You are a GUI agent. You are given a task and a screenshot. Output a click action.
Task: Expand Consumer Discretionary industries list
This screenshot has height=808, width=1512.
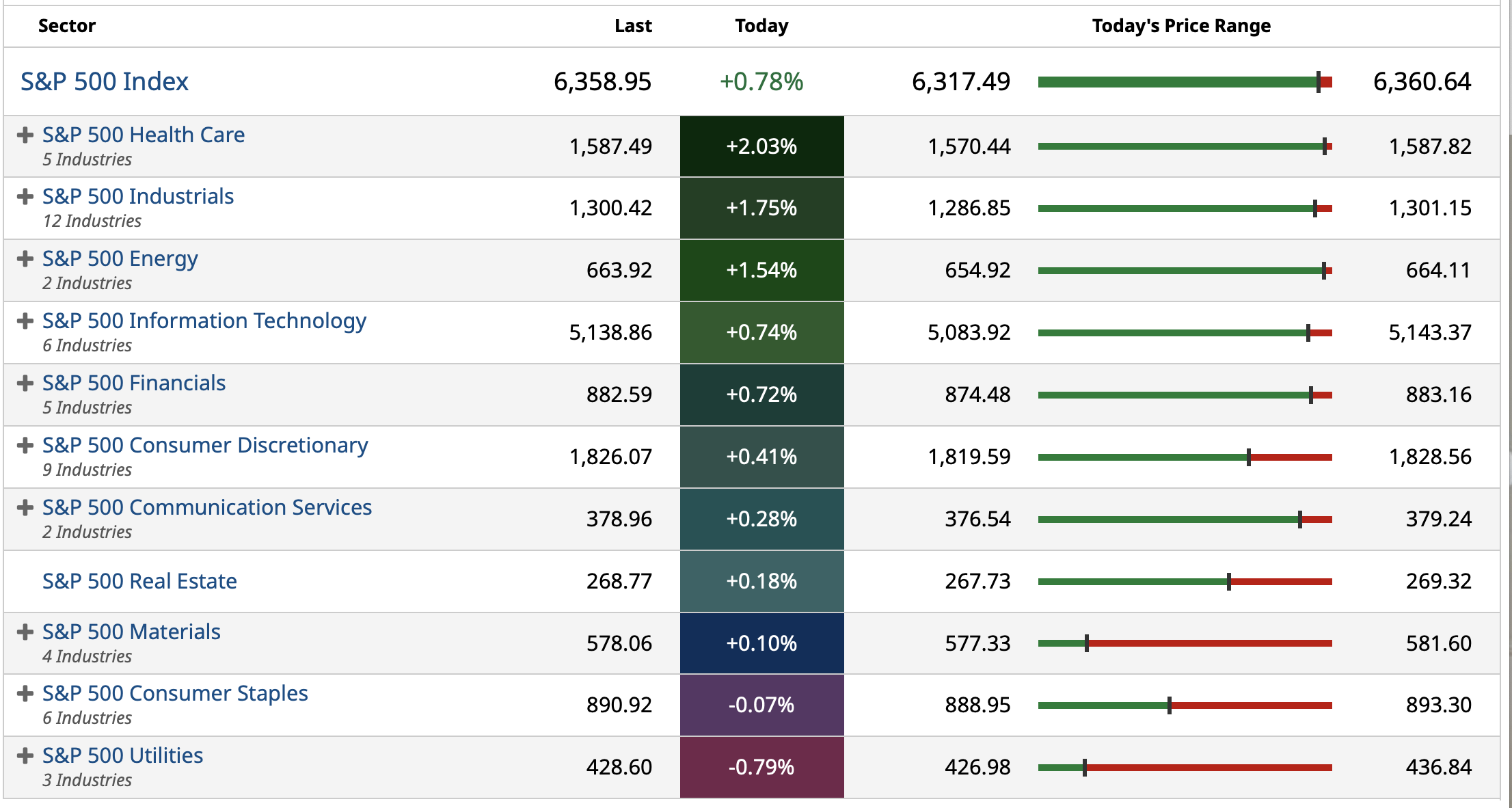25,445
